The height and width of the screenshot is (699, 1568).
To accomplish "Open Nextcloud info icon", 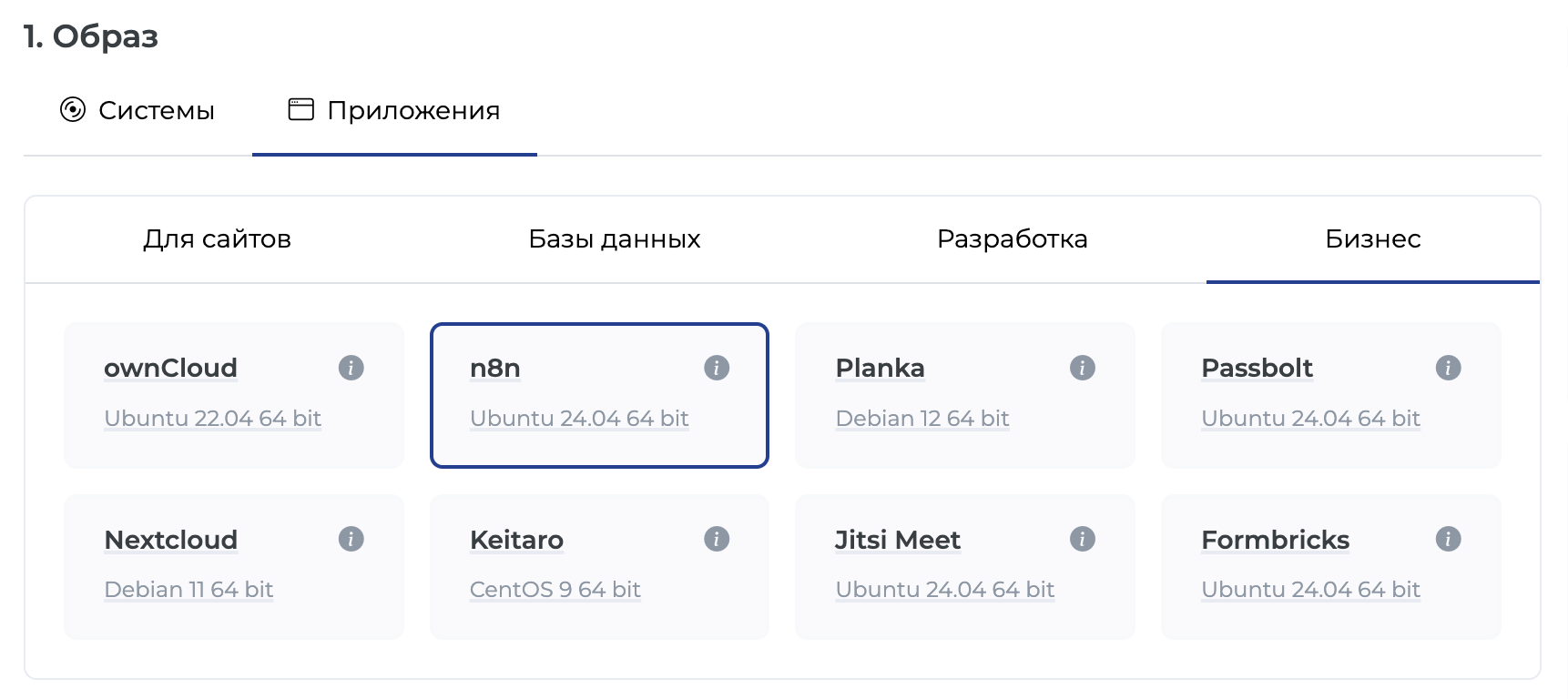I will click(351, 539).
